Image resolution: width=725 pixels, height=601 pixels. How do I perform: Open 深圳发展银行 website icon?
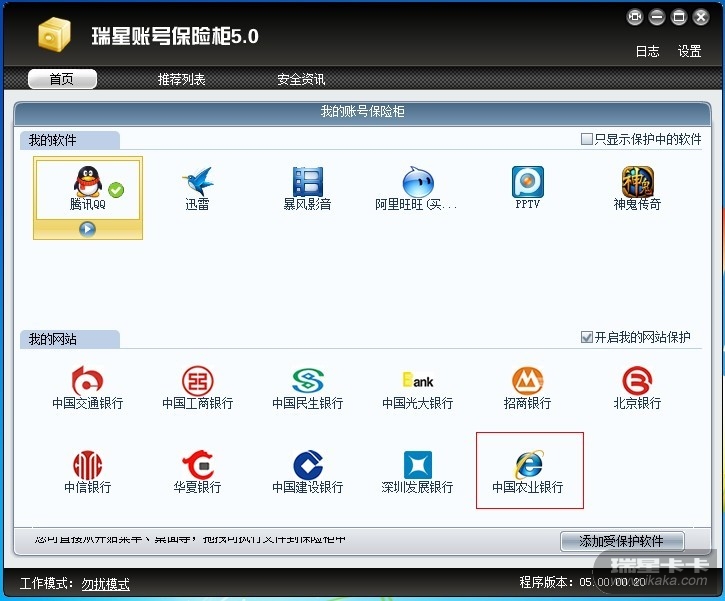418,465
